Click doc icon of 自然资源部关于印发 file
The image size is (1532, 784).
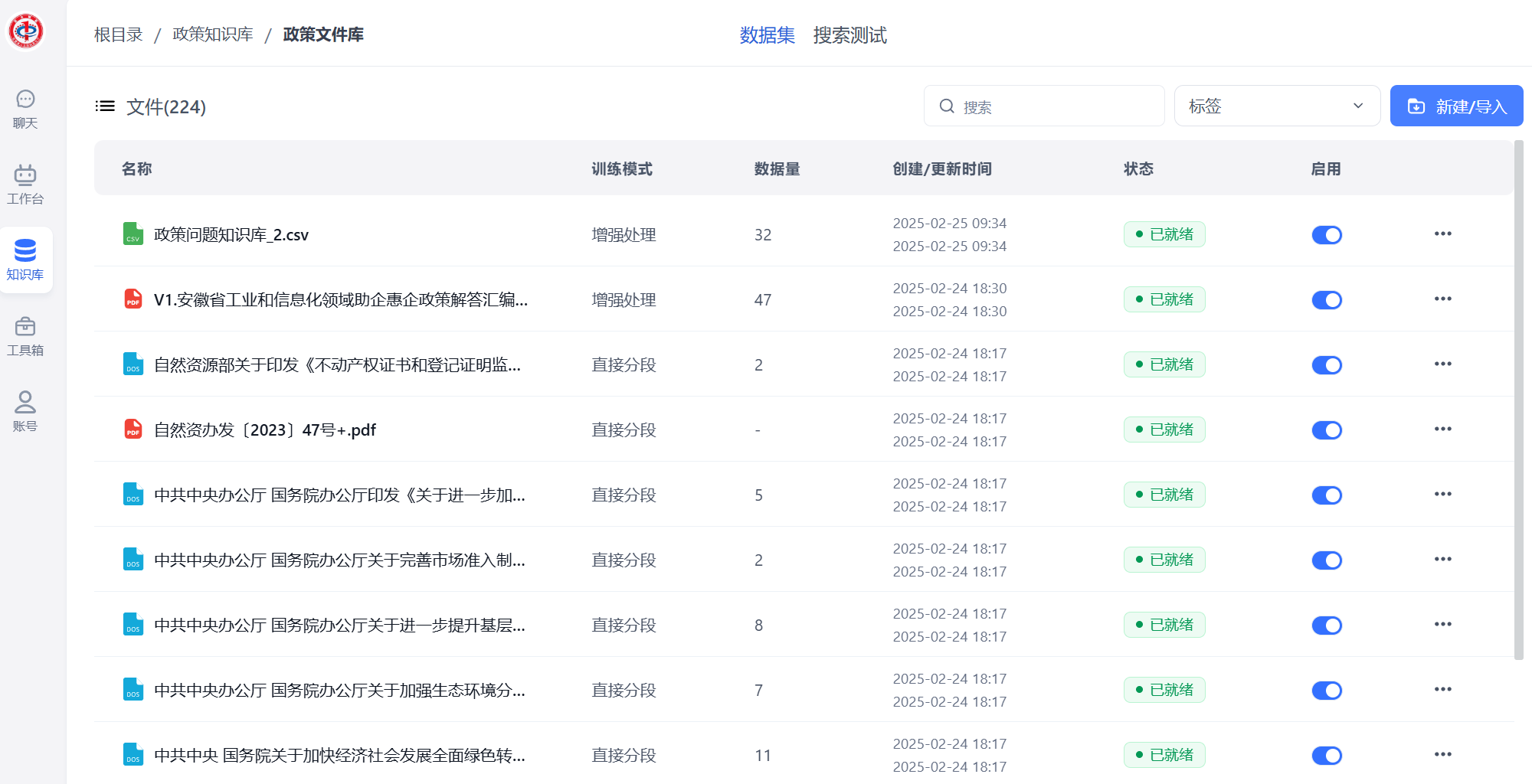point(133,364)
